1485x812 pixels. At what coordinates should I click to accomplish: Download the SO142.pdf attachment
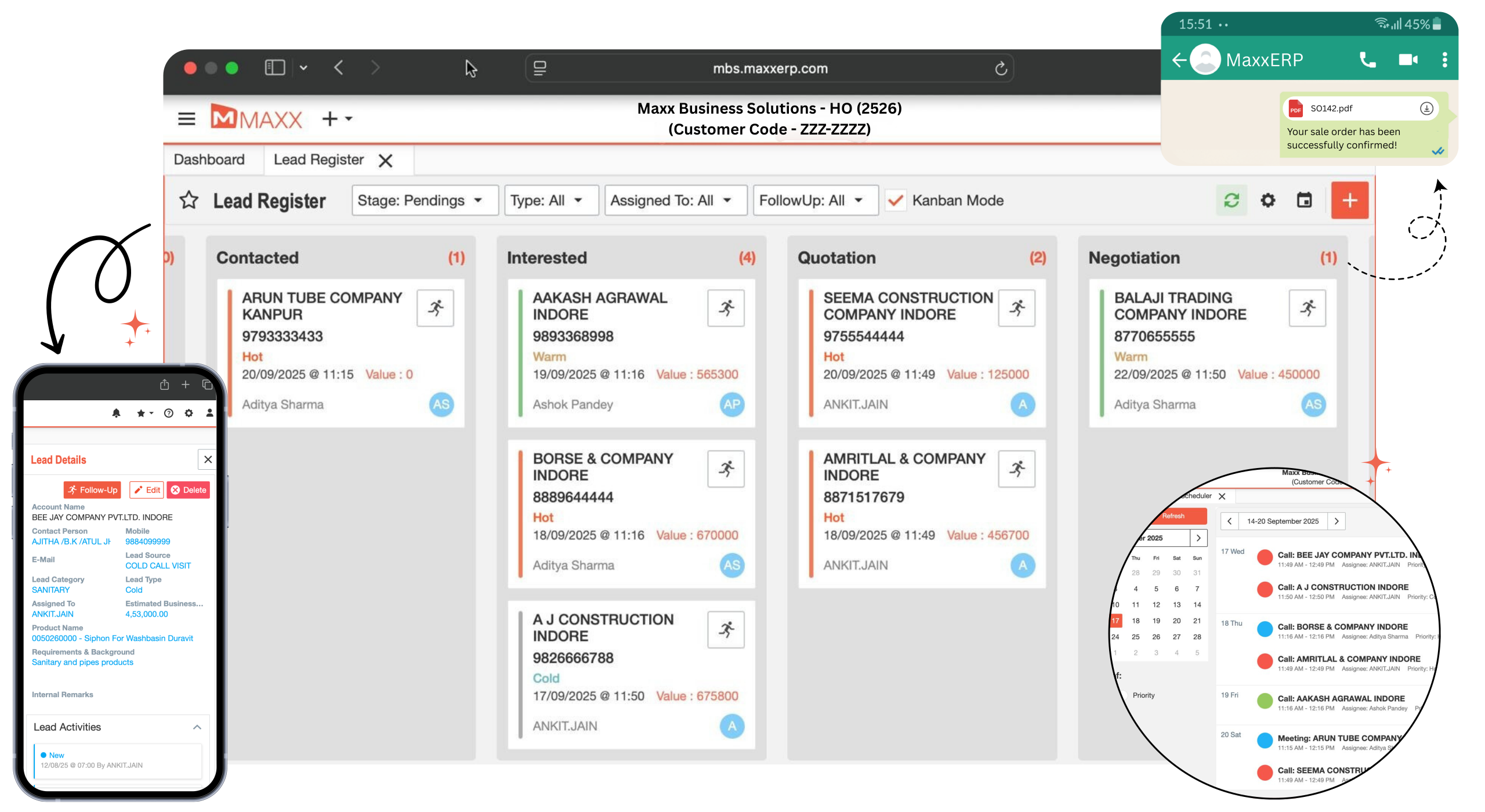pyautogui.click(x=1426, y=108)
